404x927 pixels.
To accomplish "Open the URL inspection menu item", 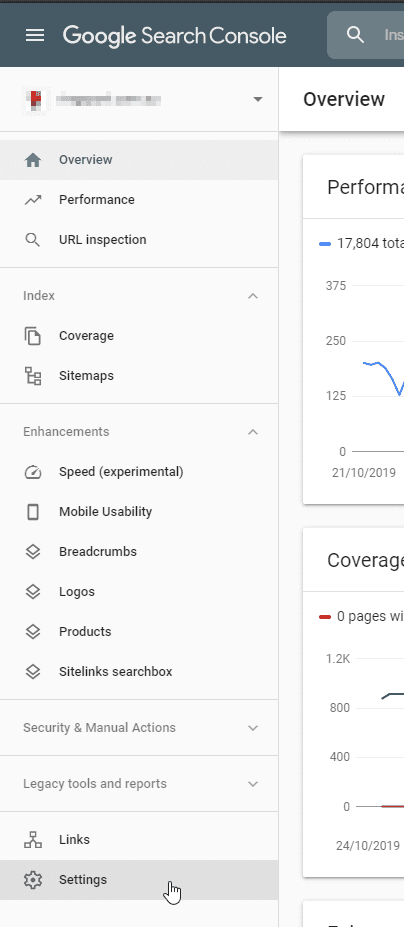I will [x=139, y=239].
